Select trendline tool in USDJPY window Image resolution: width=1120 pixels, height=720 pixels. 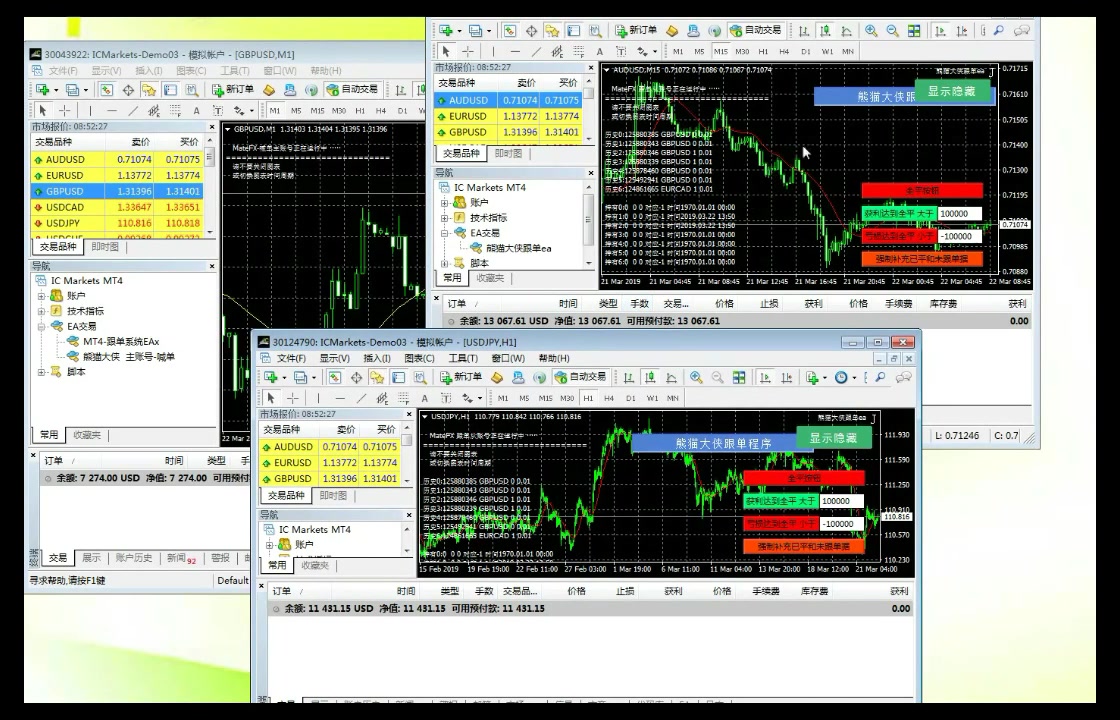tap(361, 398)
